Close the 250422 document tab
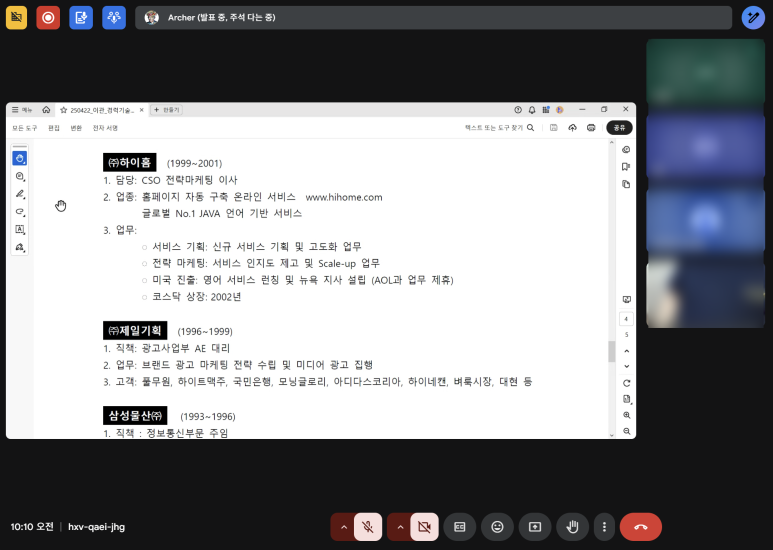The image size is (773, 550). click(x=141, y=110)
